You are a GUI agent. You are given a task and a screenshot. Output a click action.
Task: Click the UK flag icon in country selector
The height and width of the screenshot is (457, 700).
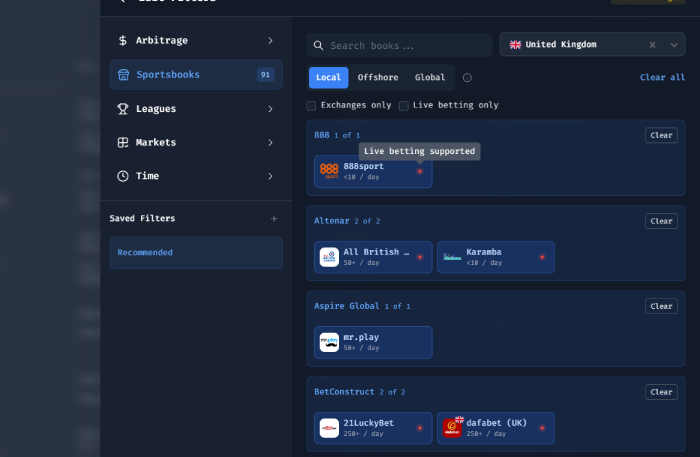click(515, 45)
